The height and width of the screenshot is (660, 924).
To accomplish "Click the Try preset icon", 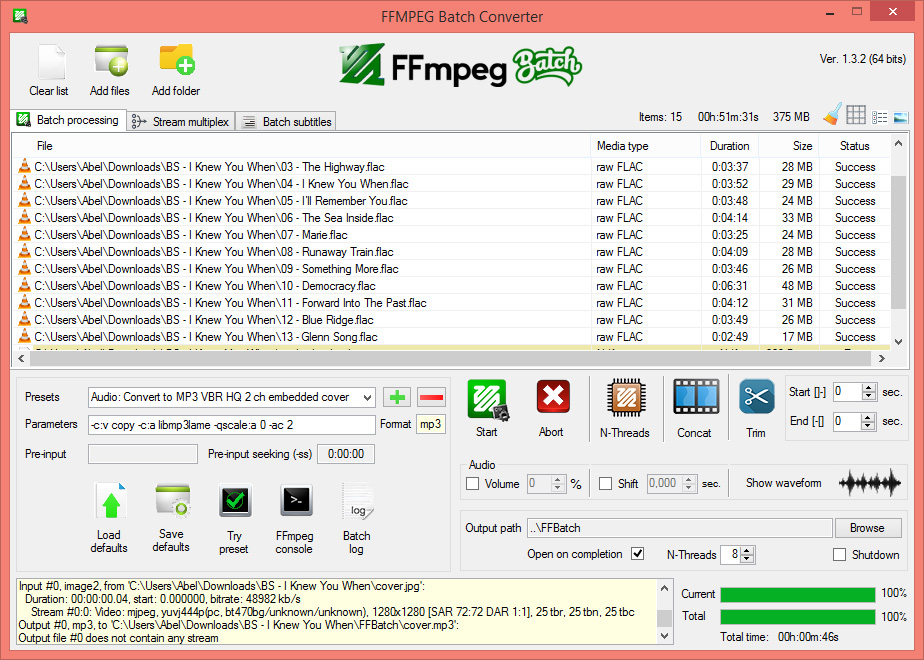I will coord(235,500).
